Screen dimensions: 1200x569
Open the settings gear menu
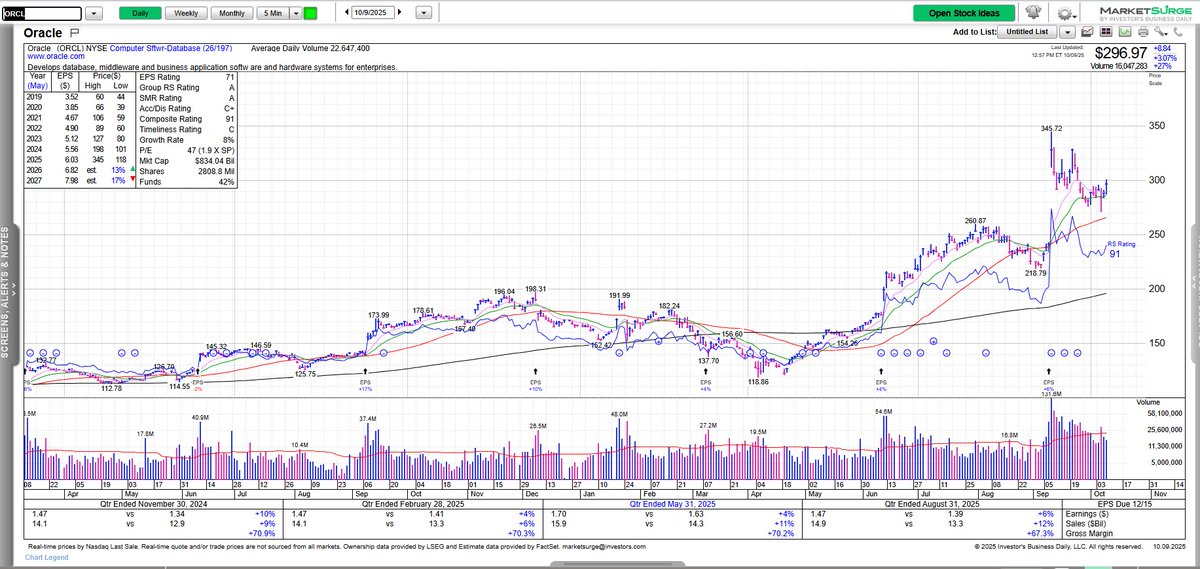(1066, 13)
